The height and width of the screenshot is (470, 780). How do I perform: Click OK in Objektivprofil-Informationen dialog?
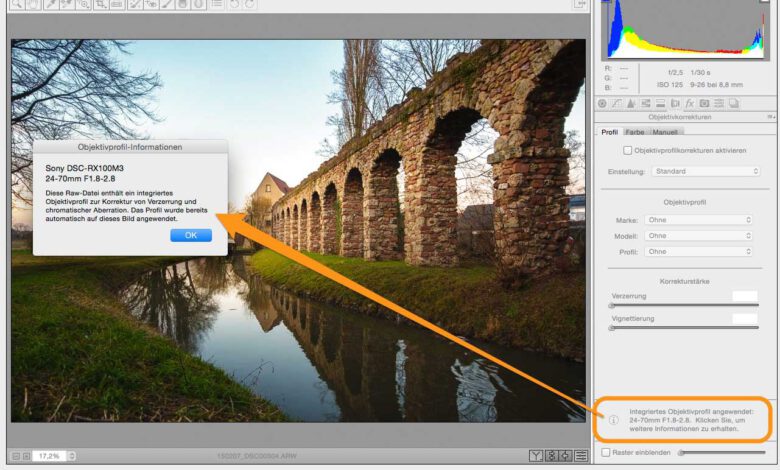point(191,236)
